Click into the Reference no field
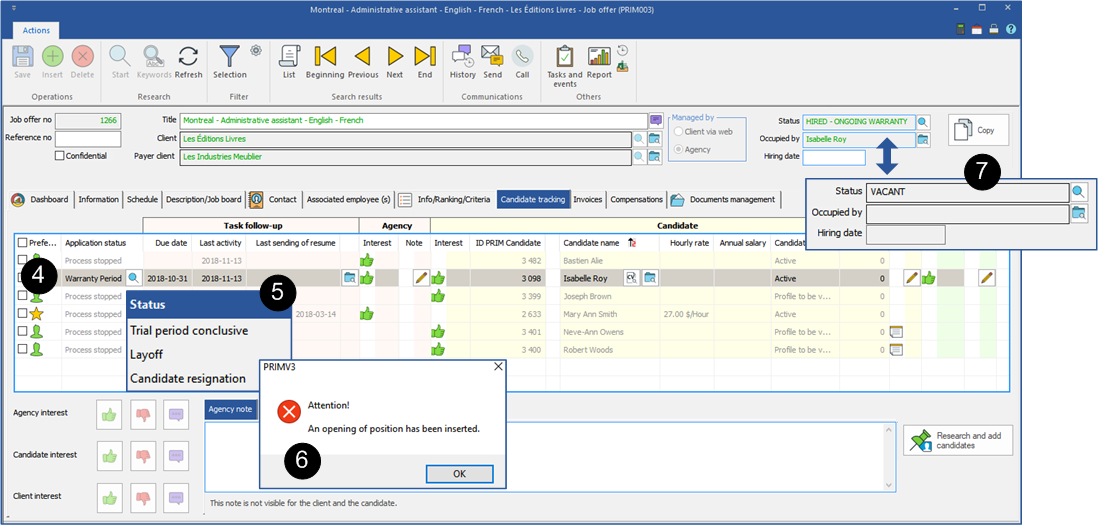 88,139
